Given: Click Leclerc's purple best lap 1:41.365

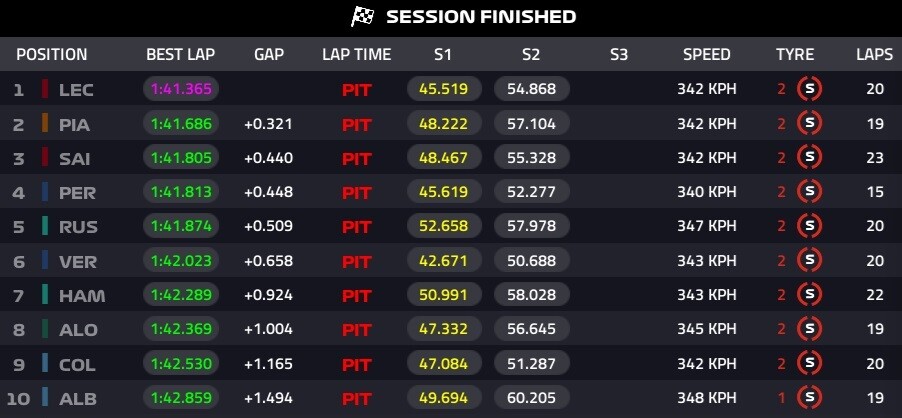Looking at the screenshot, I should coord(181,90).
